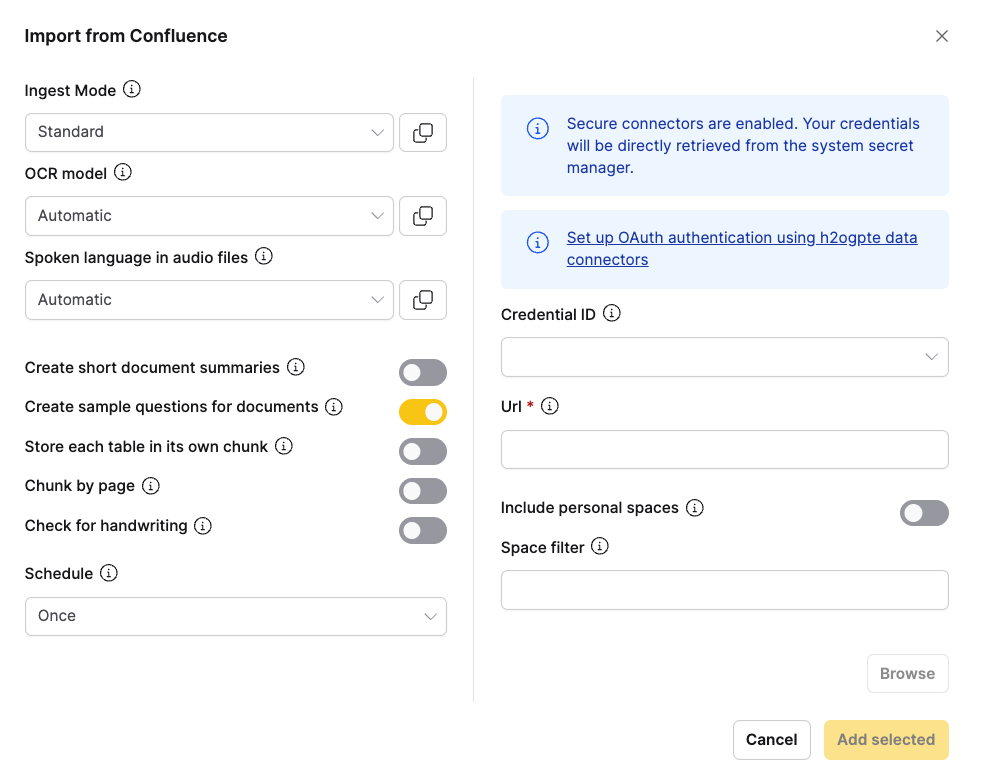
Task: Click the info icon next to Schedule
Action: click(110, 574)
